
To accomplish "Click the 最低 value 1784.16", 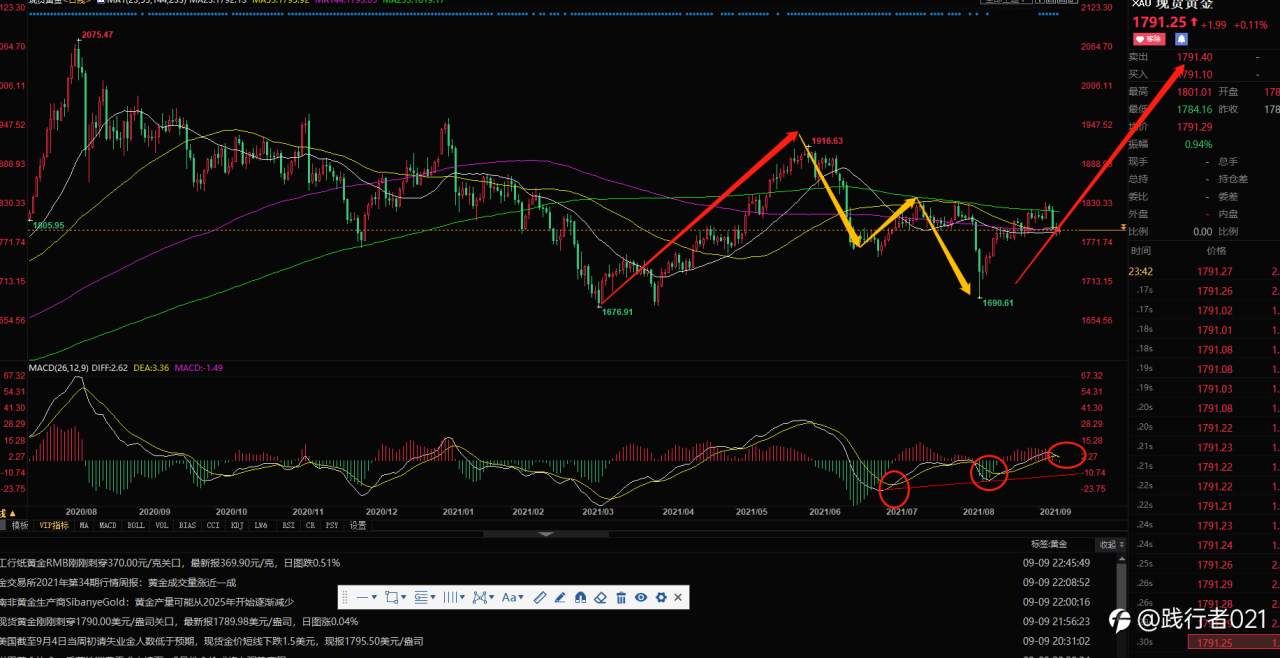I will coord(1195,109).
